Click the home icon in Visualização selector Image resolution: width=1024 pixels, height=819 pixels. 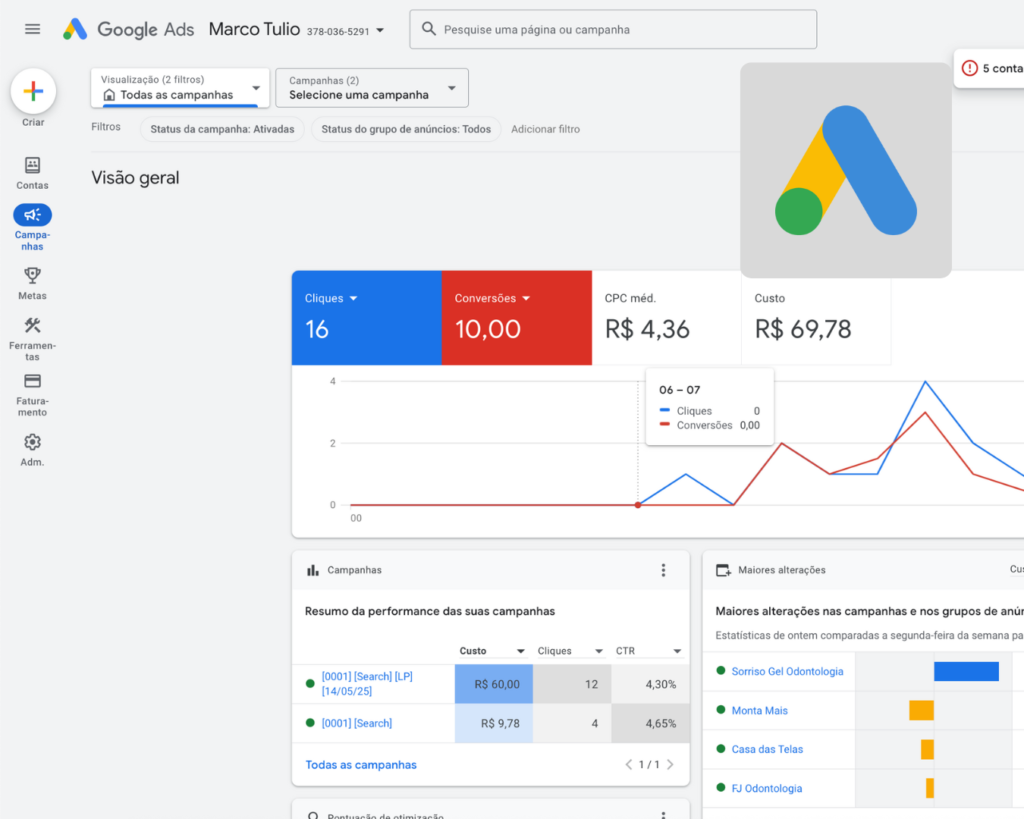109,95
